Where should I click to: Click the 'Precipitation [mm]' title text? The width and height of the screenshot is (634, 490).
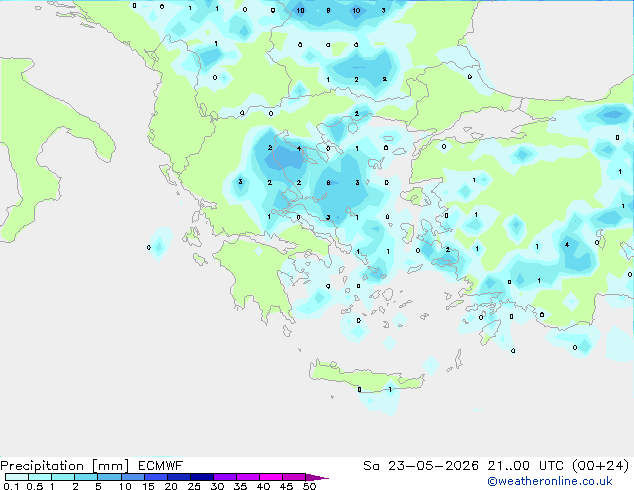coord(64,466)
